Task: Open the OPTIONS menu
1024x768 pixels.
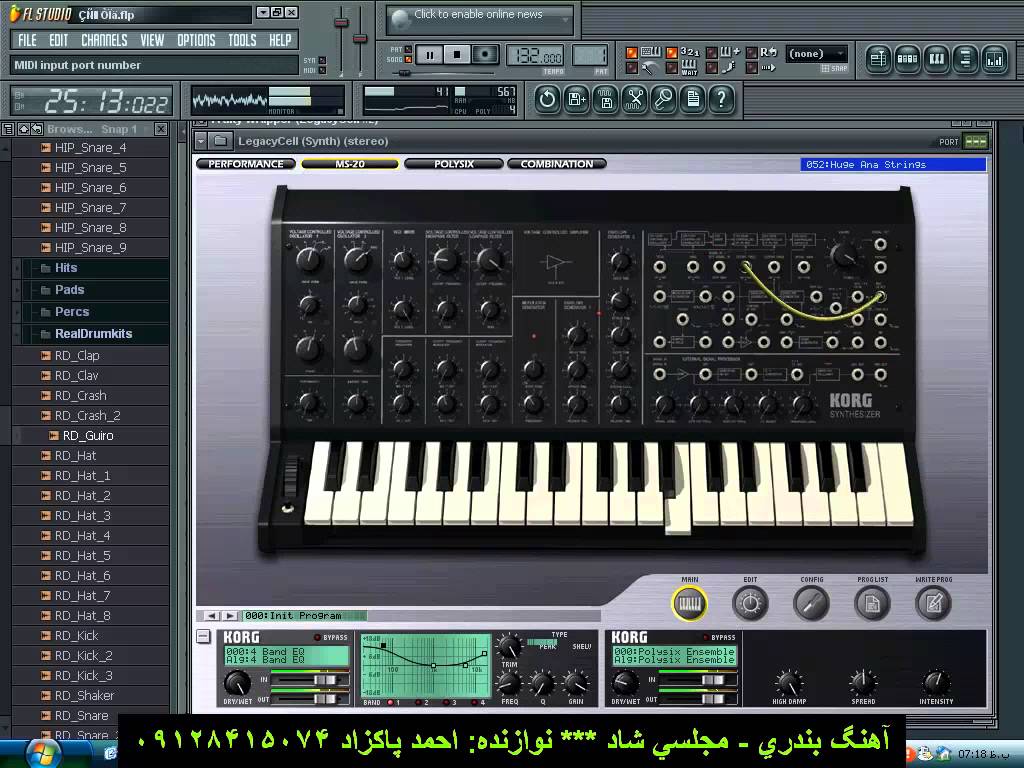Action: (x=196, y=40)
